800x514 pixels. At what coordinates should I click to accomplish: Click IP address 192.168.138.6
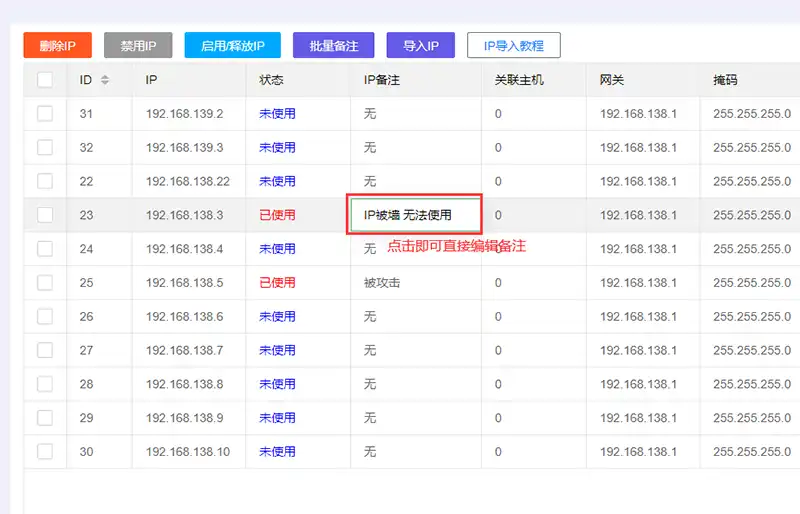pos(185,316)
